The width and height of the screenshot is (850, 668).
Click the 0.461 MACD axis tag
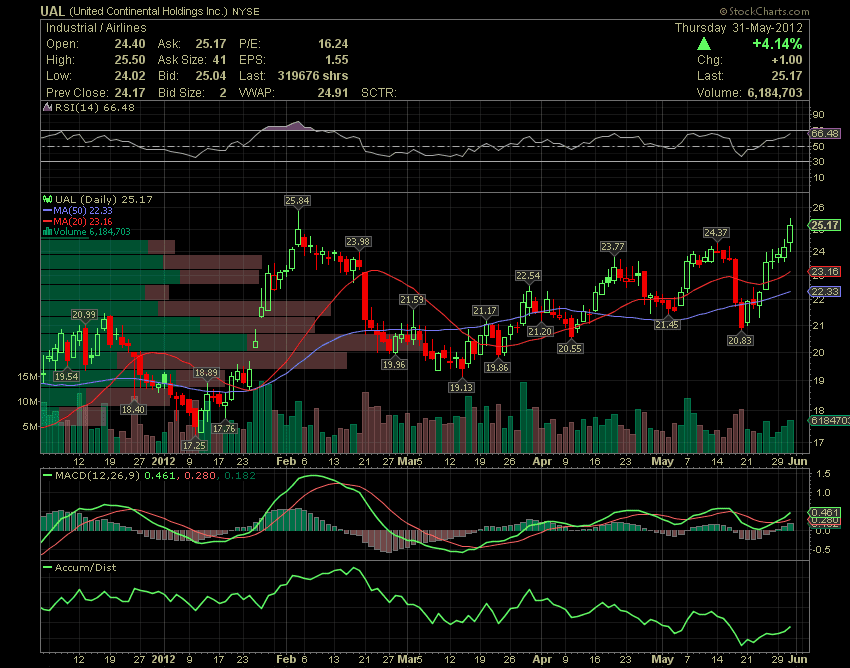(x=825, y=512)
